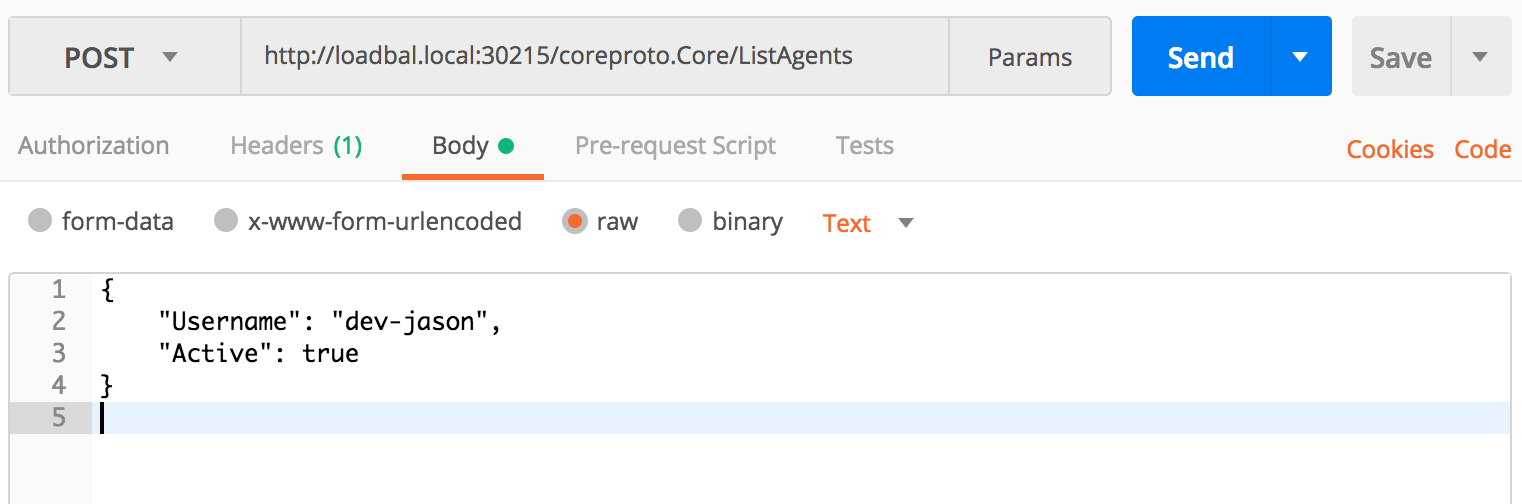The height and width of the screenshot is (504, 1522).
Task: Click the Code link
Action: click(x=1483, y=149)
